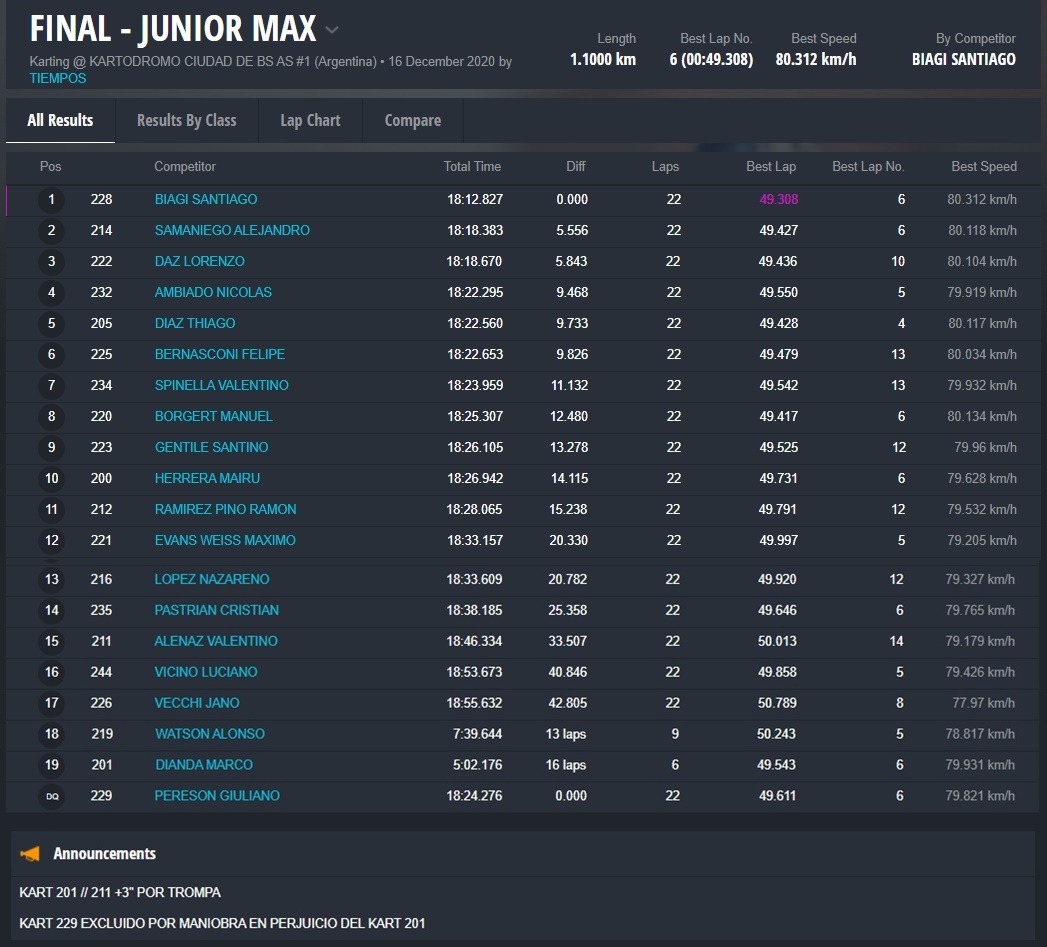Select the VECCHI JANO competitor link
This screenshot has width=1047, height=947.
tap(197, 703)
